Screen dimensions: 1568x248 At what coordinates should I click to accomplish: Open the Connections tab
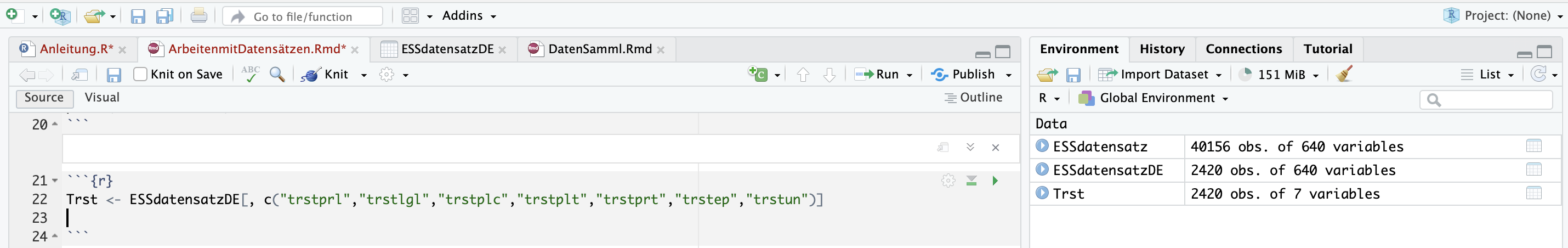tap(1243, 49)
